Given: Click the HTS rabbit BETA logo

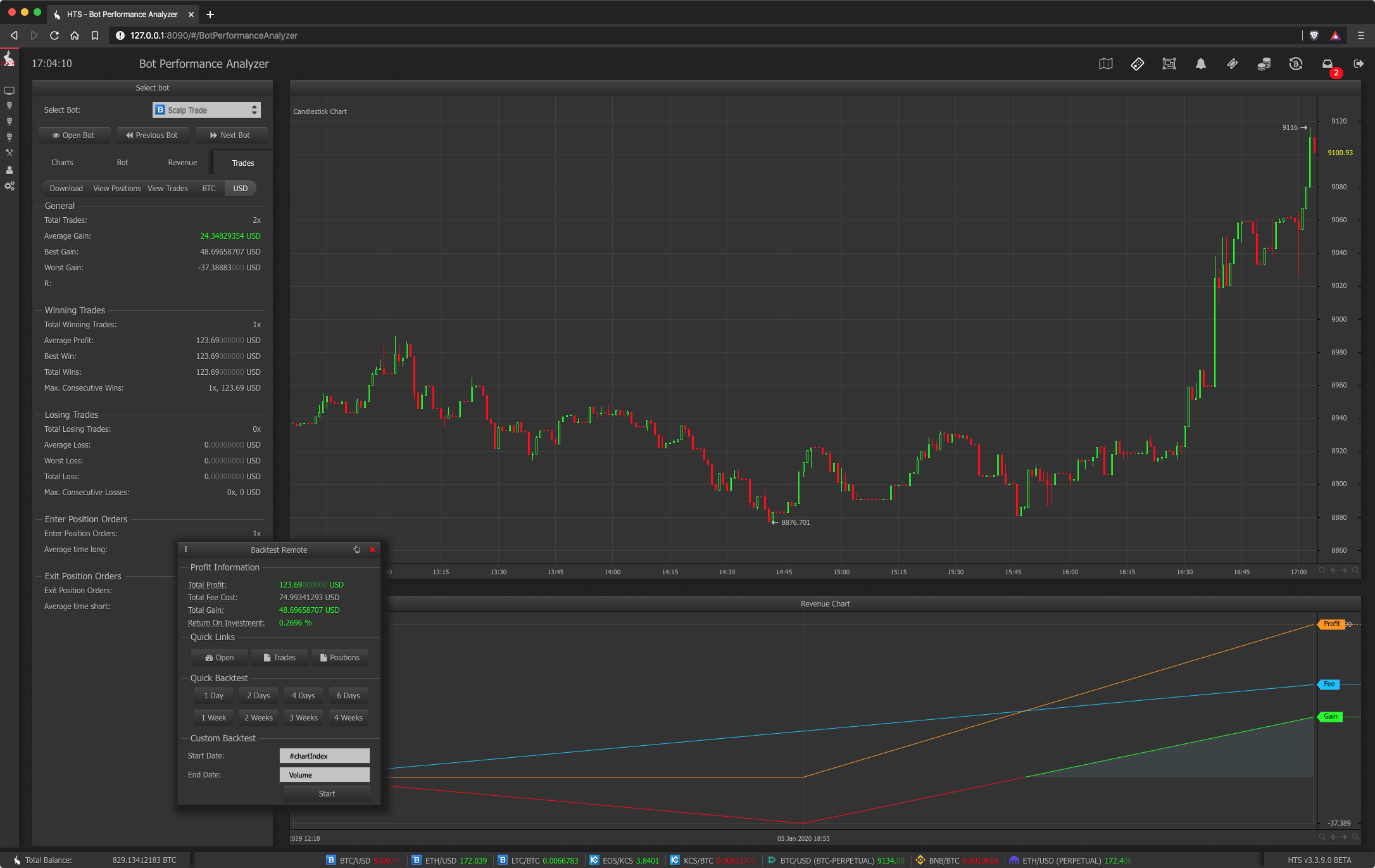Looking at the screenshot, I should coord(9,58).
